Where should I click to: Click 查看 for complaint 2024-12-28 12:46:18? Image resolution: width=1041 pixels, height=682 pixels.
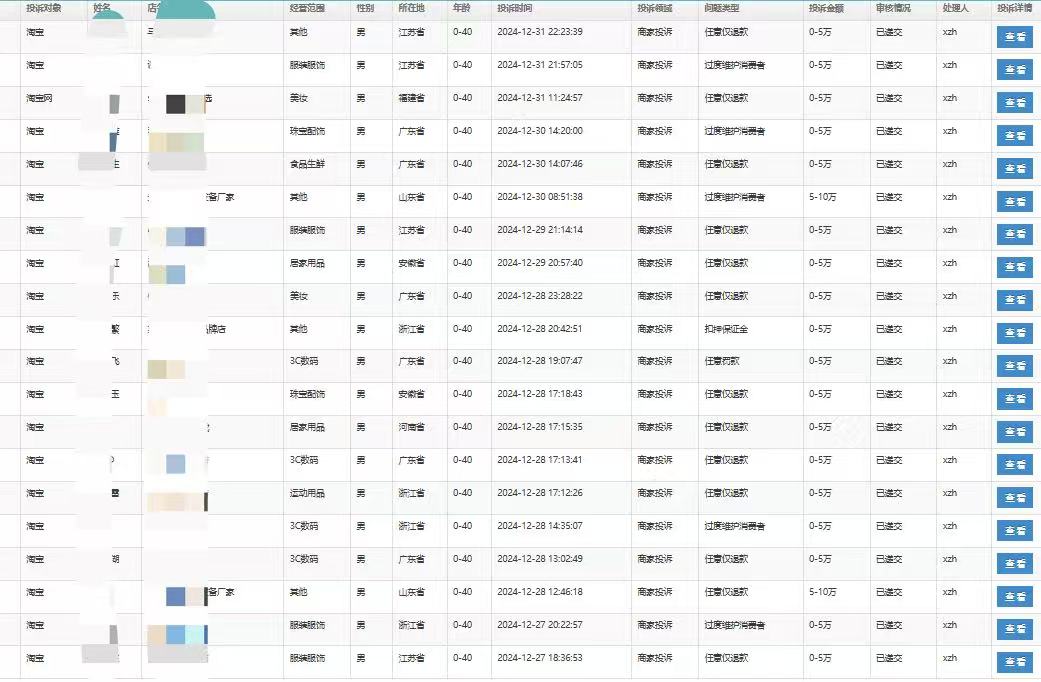1014,597
